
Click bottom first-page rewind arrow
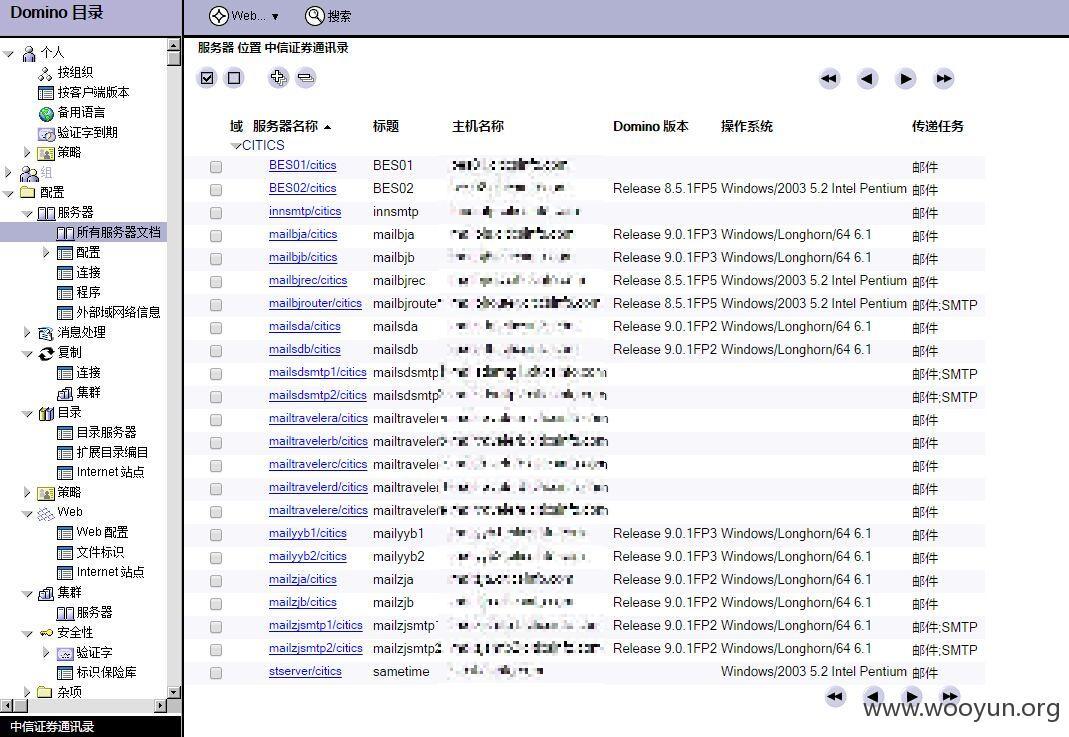834,696
